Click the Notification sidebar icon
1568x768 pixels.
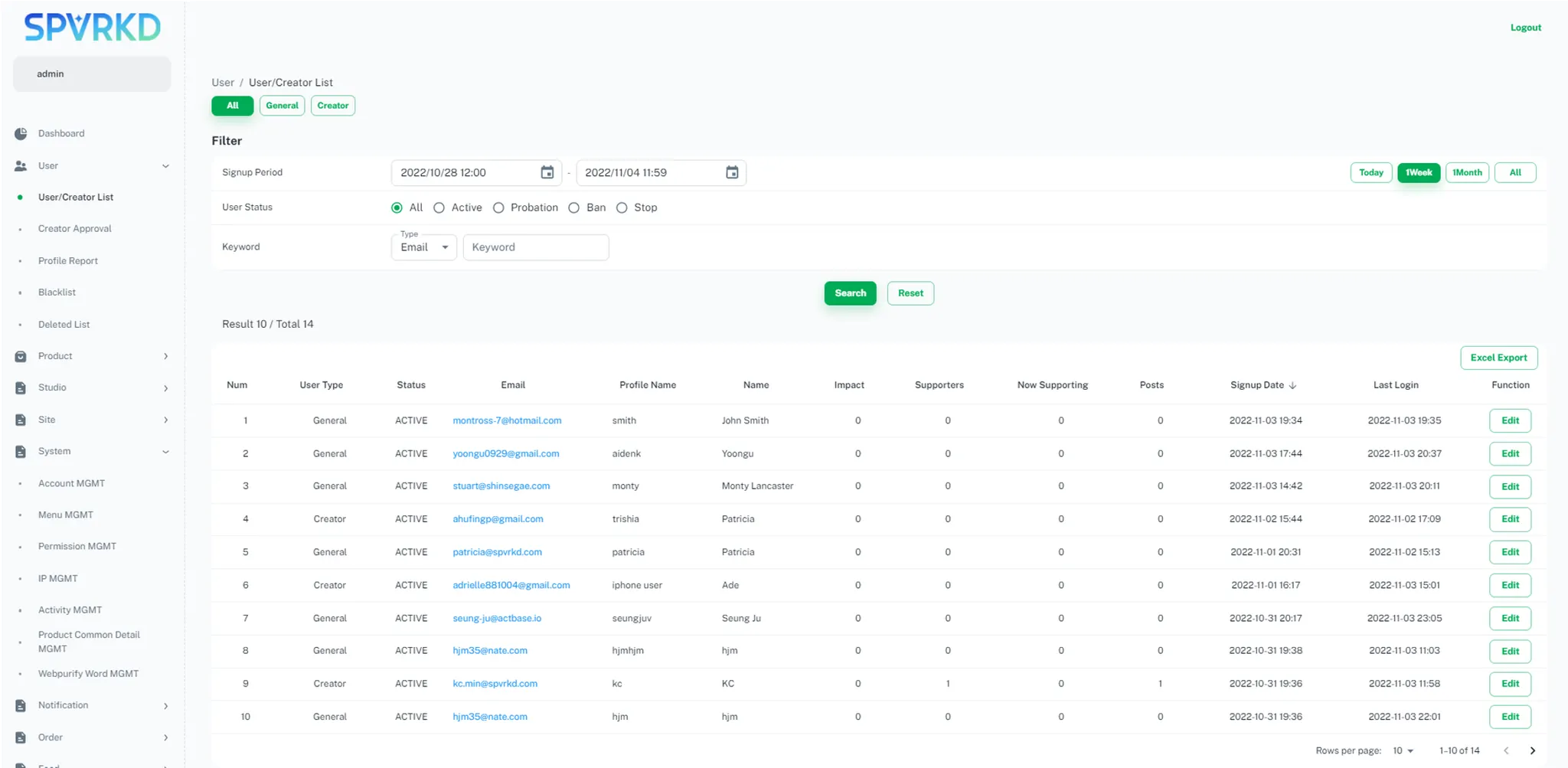21,706
